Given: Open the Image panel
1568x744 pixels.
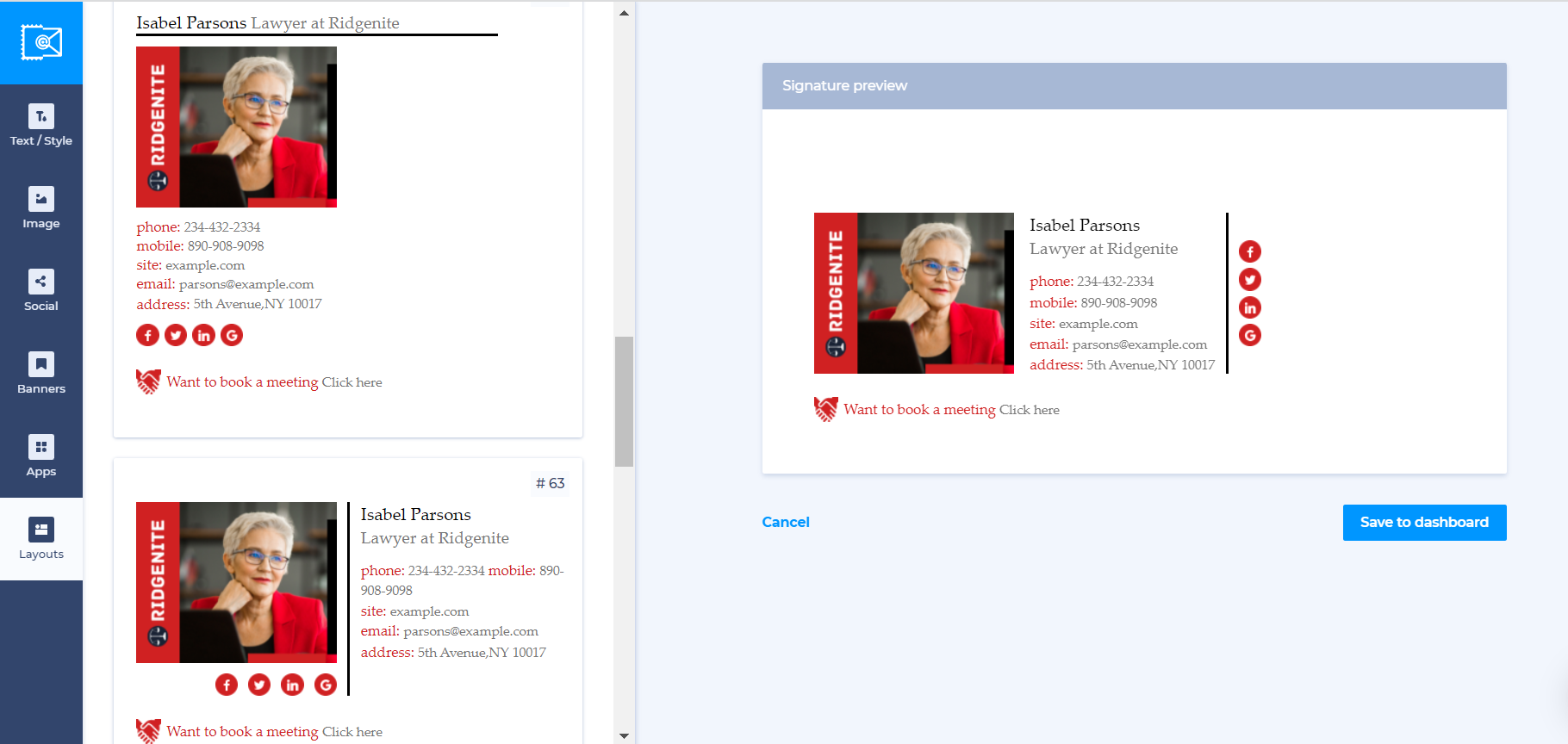Looking at the screenshot, I should tap(41, 208).
